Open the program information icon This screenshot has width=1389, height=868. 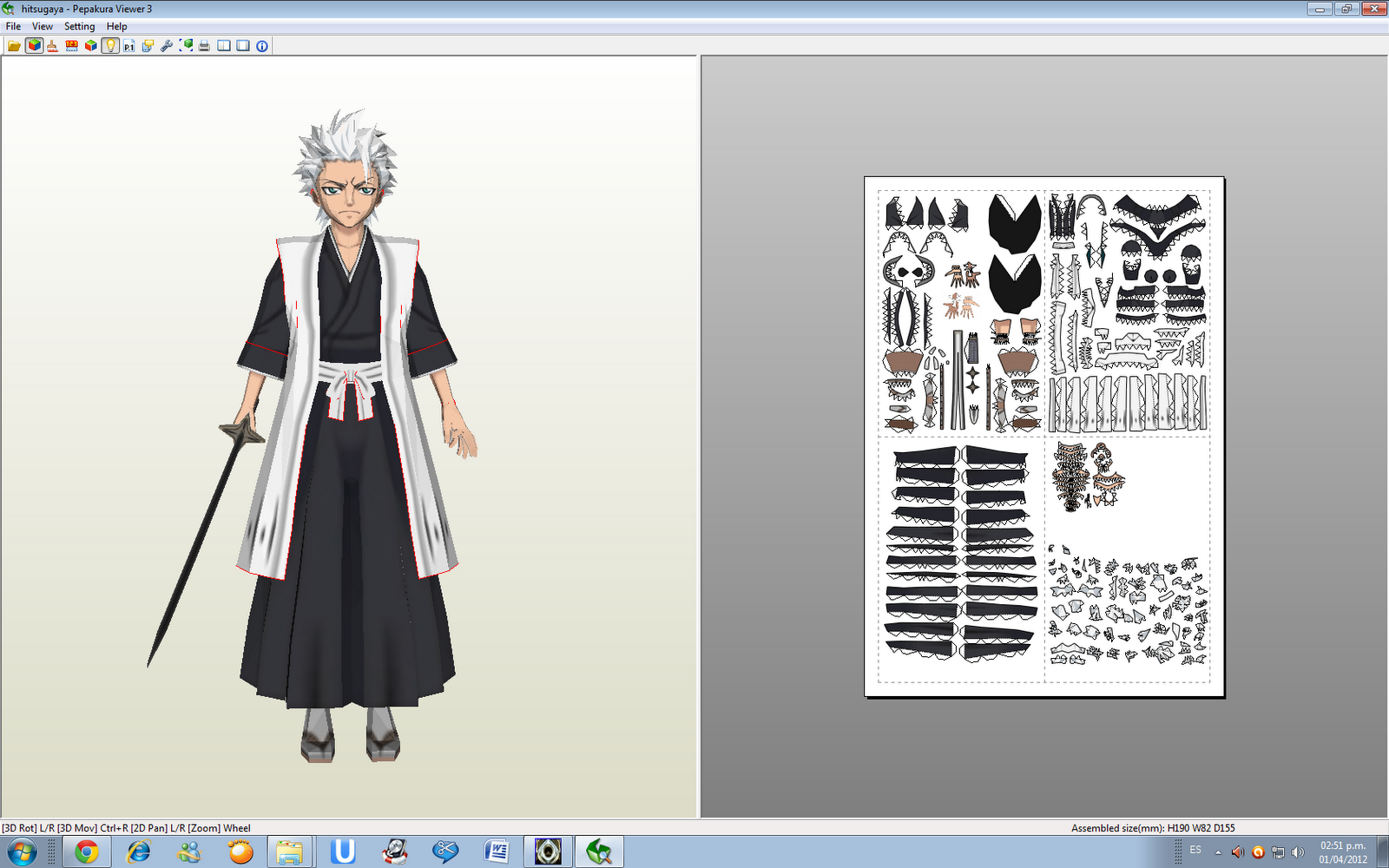260,46
